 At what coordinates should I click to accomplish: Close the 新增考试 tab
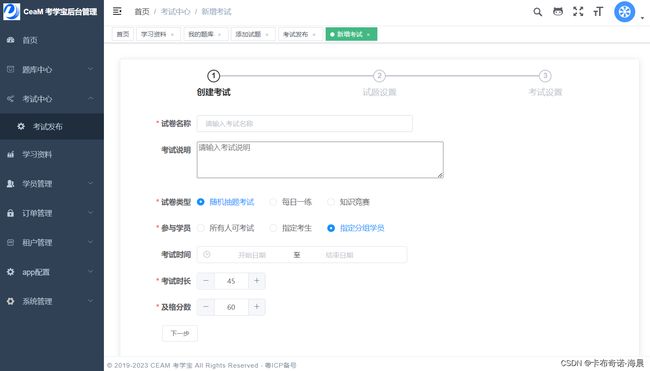(x=369, y=34)
